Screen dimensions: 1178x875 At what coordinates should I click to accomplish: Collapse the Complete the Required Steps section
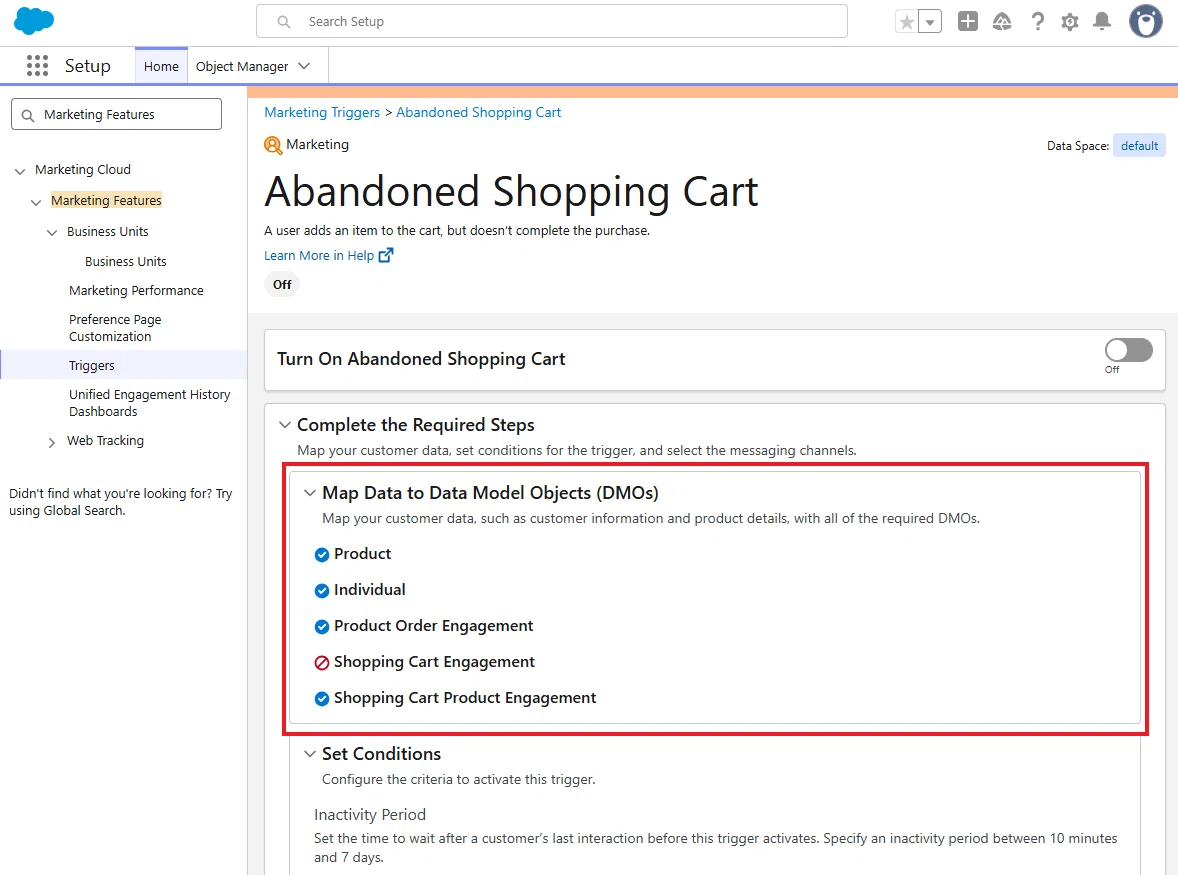point(285,425)
